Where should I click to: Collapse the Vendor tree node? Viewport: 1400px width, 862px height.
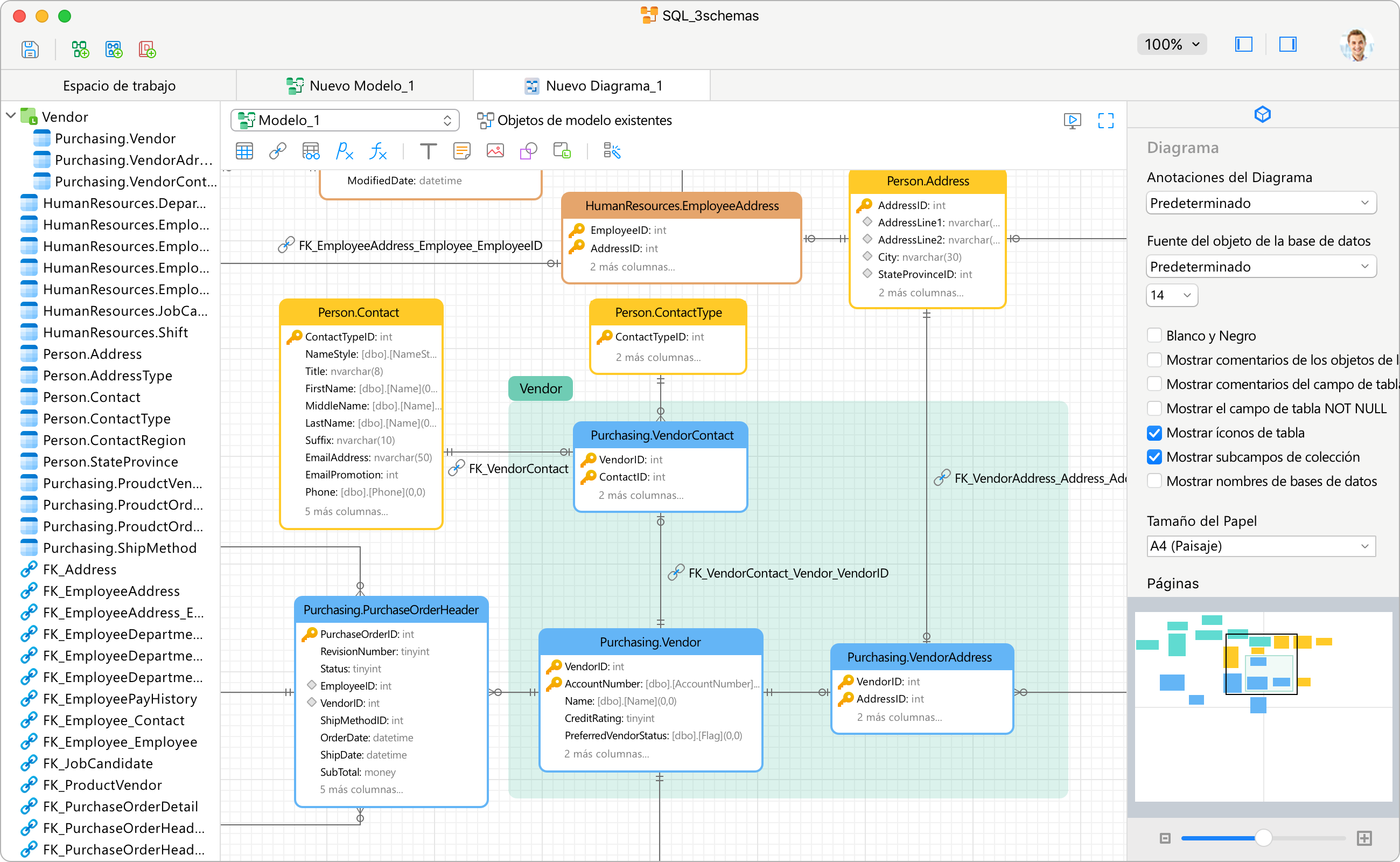(11, 116)
